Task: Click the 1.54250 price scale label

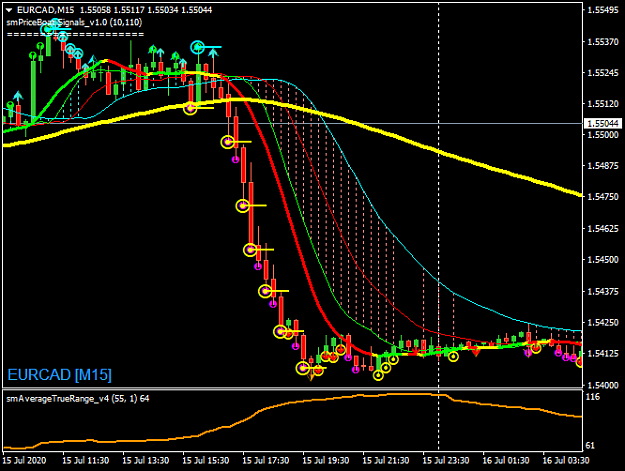Action: tap(603, 322)
